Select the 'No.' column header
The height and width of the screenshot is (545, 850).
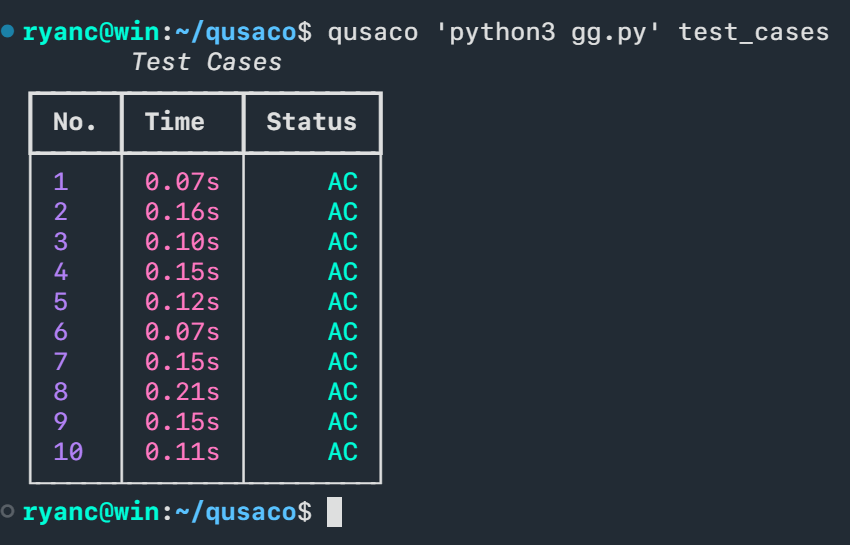point(75,122)
